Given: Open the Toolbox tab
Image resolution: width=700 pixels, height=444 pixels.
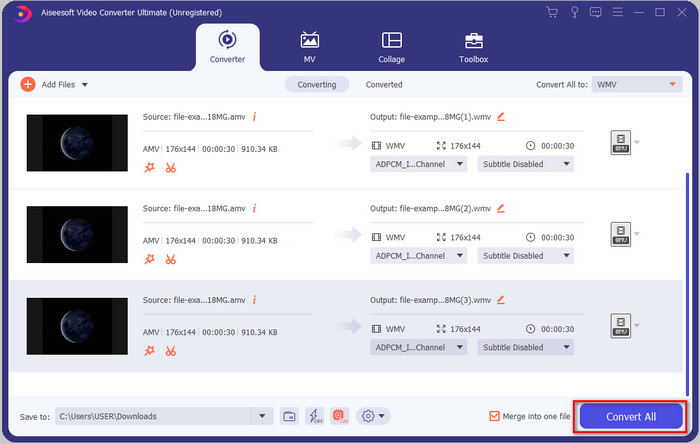Looking at the screenshot, I should coord(473,47).
